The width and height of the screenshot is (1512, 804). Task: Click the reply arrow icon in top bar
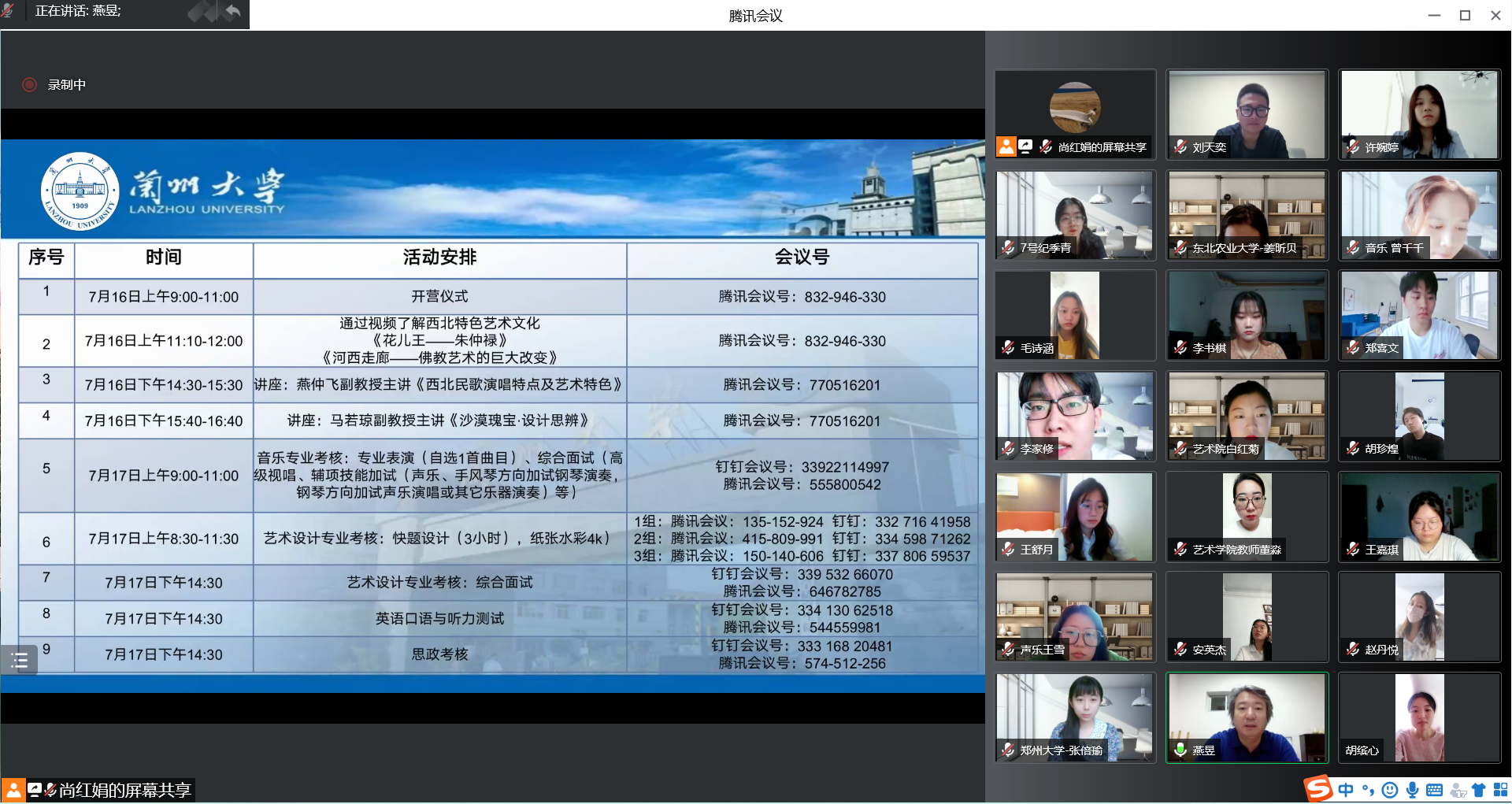(x=232, y=11)
